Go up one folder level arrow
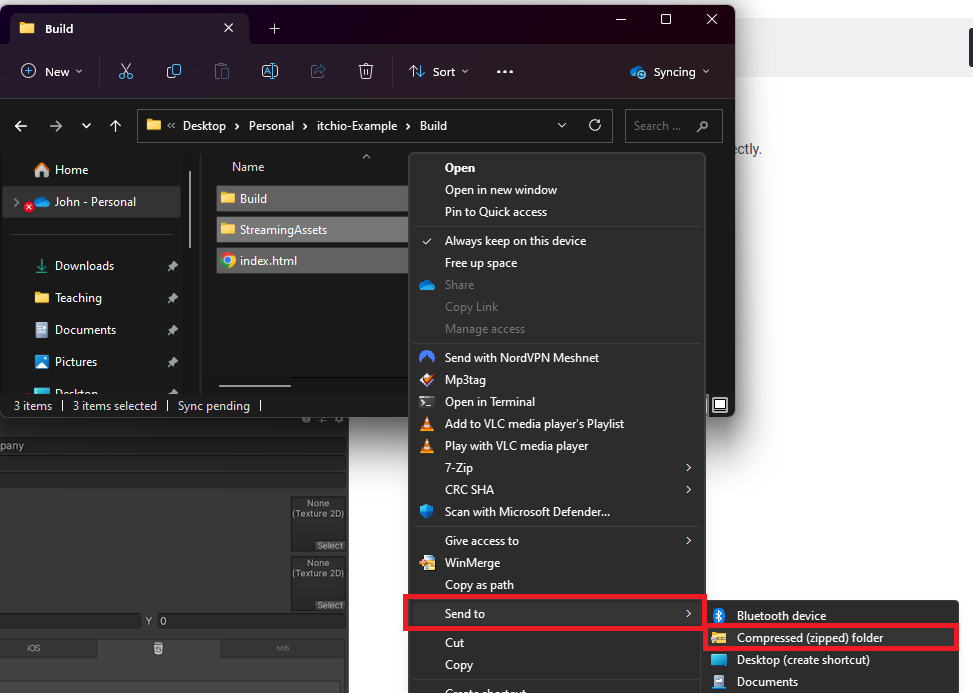 [115, 126]
